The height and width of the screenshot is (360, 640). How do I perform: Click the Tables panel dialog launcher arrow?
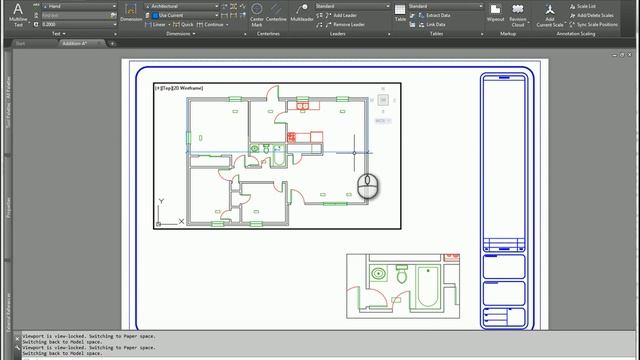click(x=482, y=34)
